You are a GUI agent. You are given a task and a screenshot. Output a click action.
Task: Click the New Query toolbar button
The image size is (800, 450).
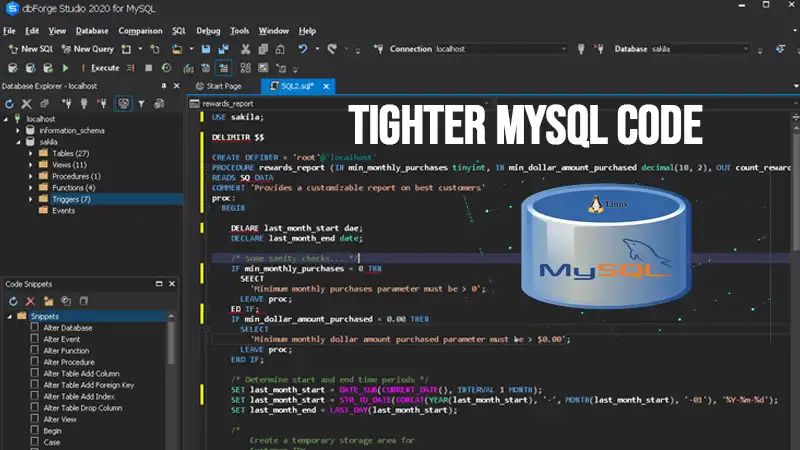(x=87, y=49)
